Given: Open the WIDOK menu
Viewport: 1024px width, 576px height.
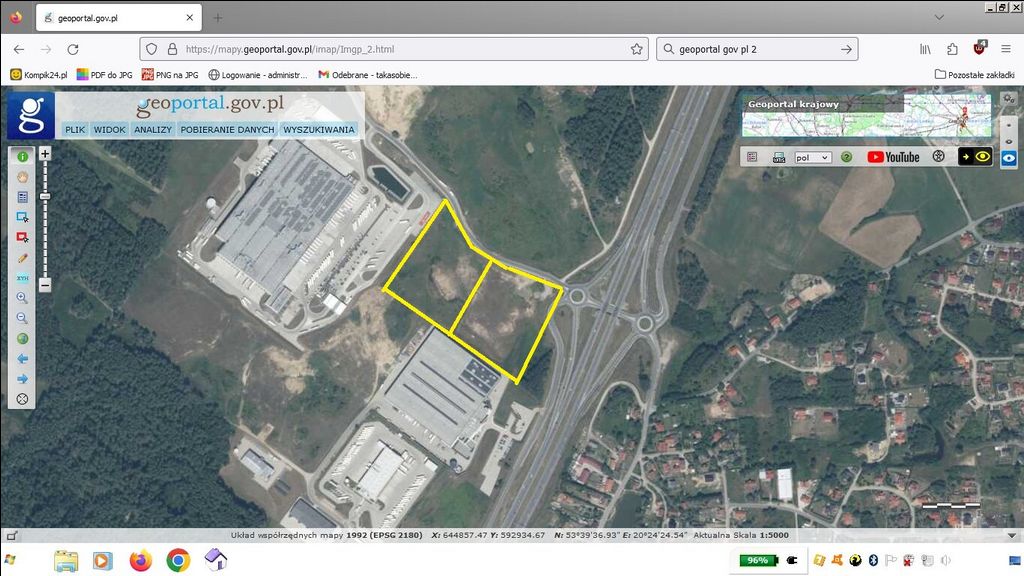Looking at the screenshot, I should pyautogui.click(x=109, y=129).
